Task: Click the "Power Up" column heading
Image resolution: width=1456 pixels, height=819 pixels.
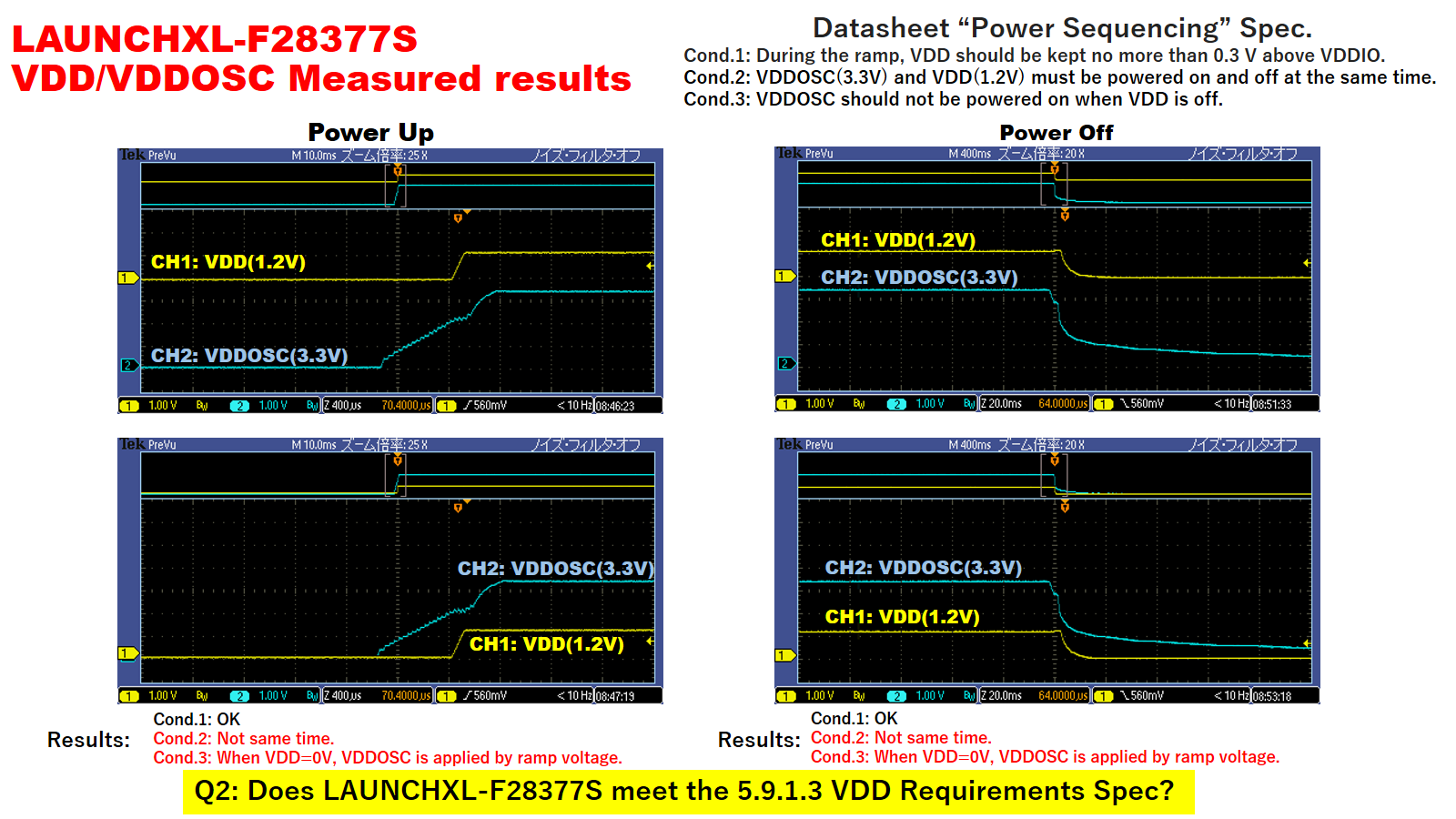Action: (371, 133)
